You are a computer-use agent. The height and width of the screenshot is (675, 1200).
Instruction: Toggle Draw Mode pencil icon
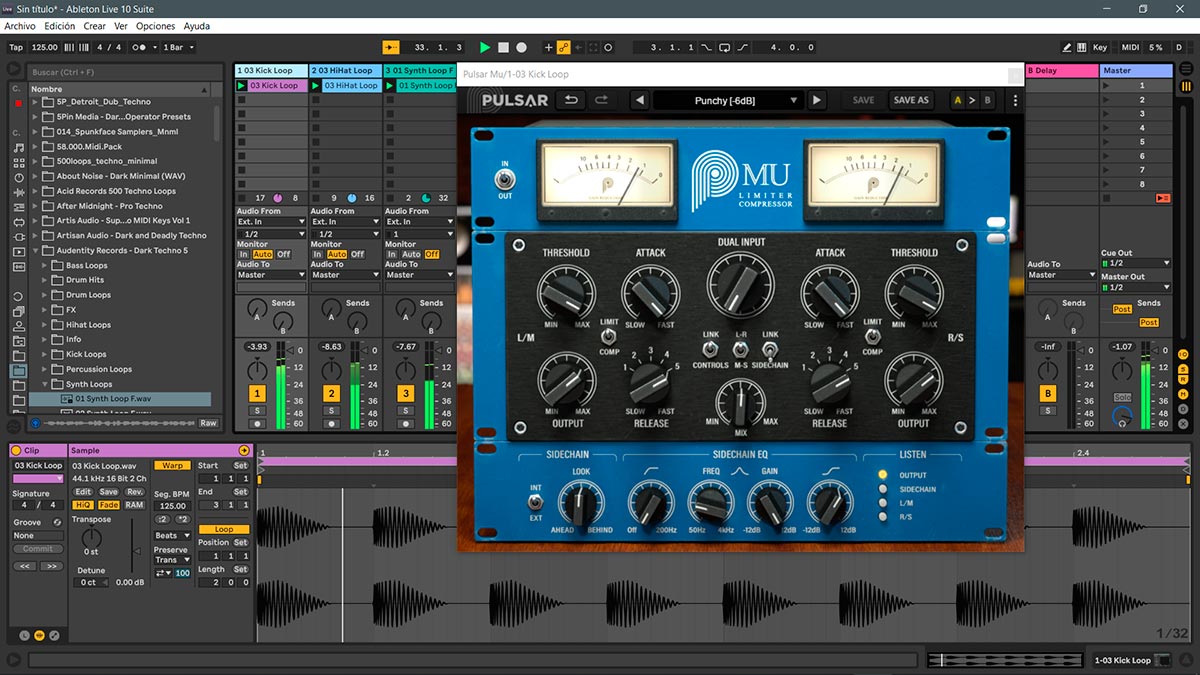tap(1068, 47)
